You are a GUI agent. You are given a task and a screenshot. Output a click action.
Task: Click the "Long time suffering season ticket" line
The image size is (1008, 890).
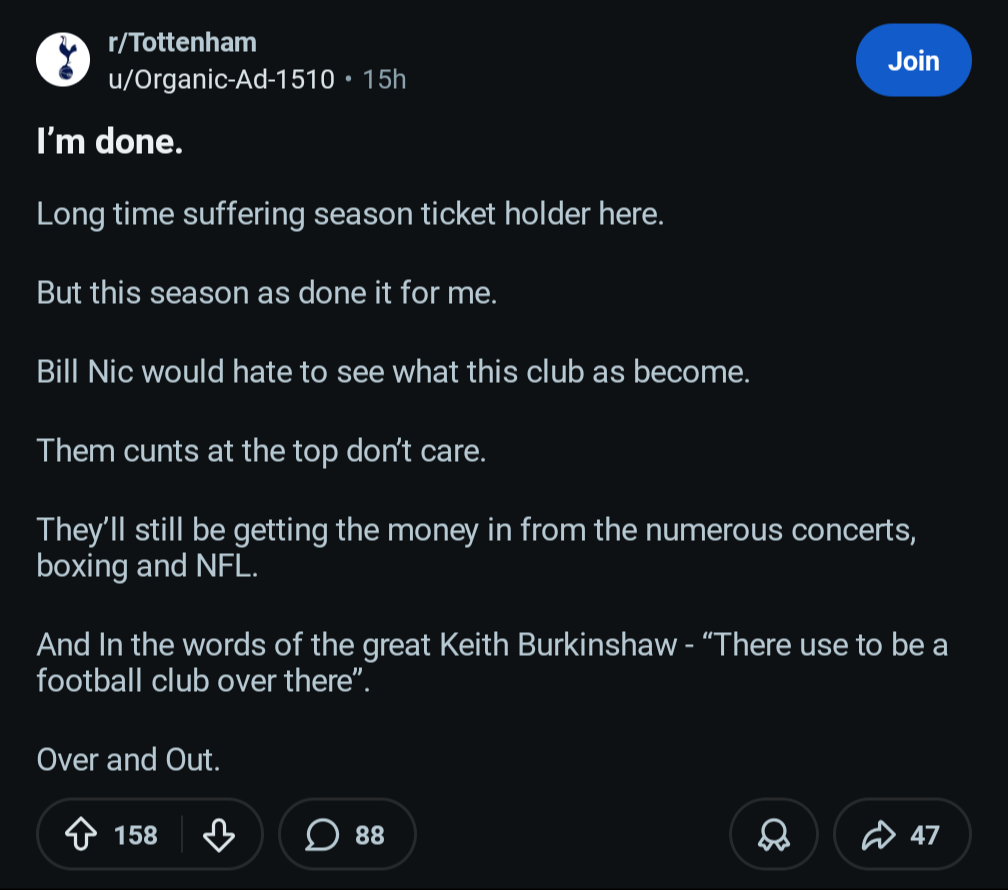pos(350,214)
